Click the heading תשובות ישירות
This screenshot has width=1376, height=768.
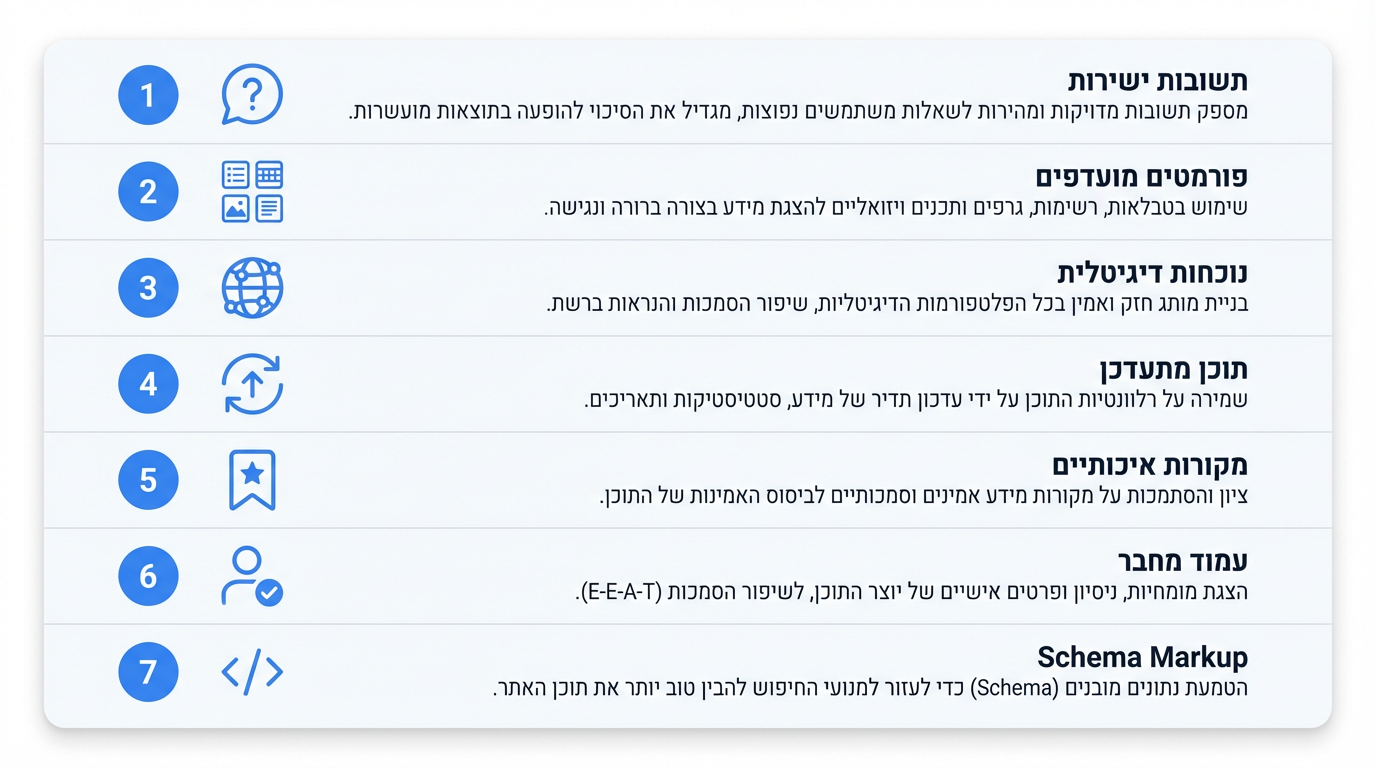[1157, 81]
